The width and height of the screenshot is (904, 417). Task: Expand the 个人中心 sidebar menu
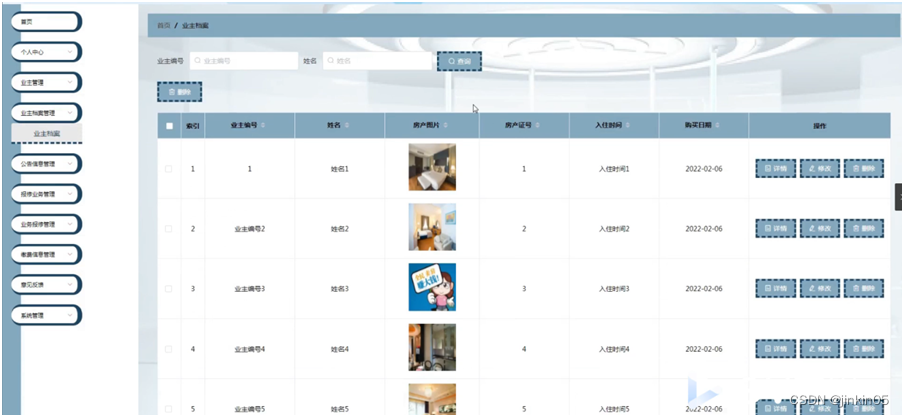[45, 51]
